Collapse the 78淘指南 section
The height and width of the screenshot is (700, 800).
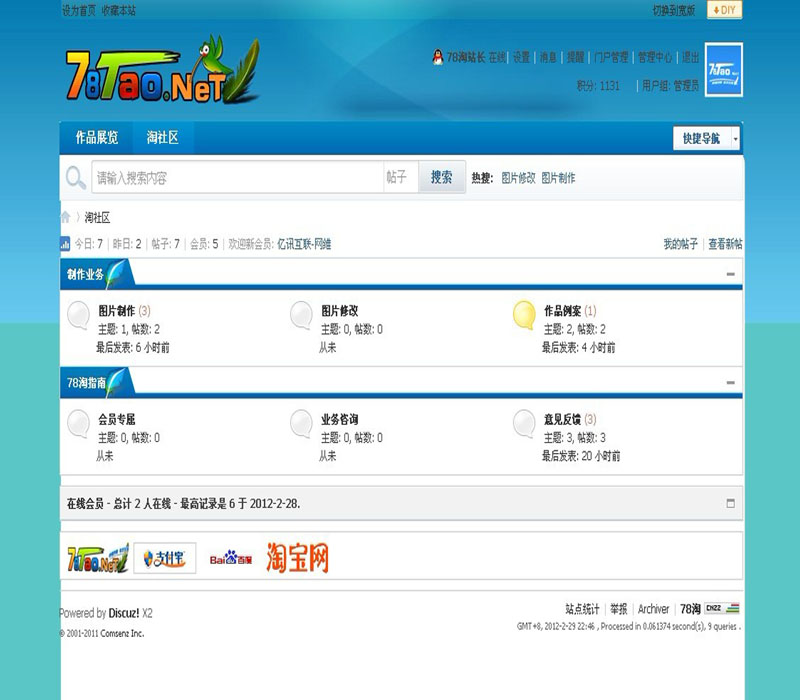pyautogui.click(x=731, y=382)
